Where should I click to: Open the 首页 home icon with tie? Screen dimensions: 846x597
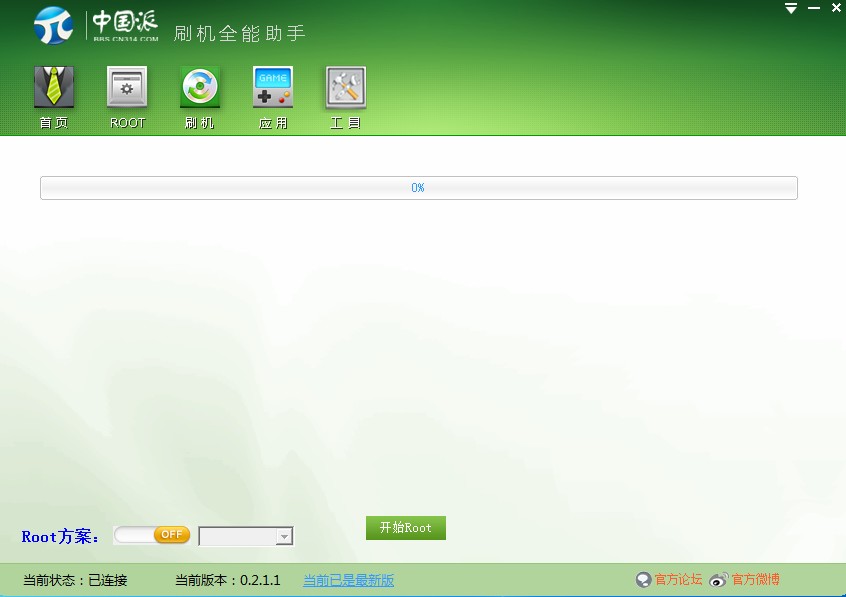coord(54,87)
